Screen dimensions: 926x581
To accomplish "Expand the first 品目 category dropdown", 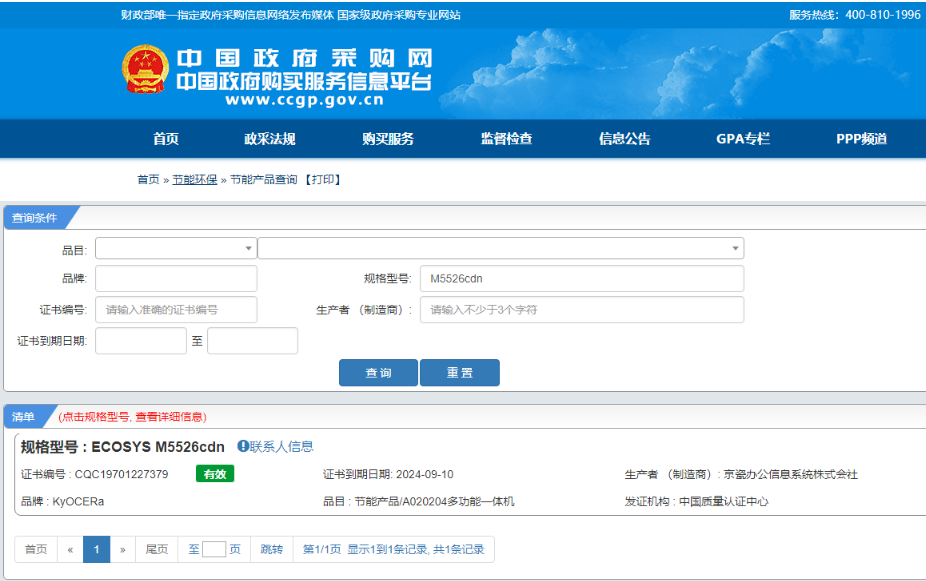I will pos(176,248).
